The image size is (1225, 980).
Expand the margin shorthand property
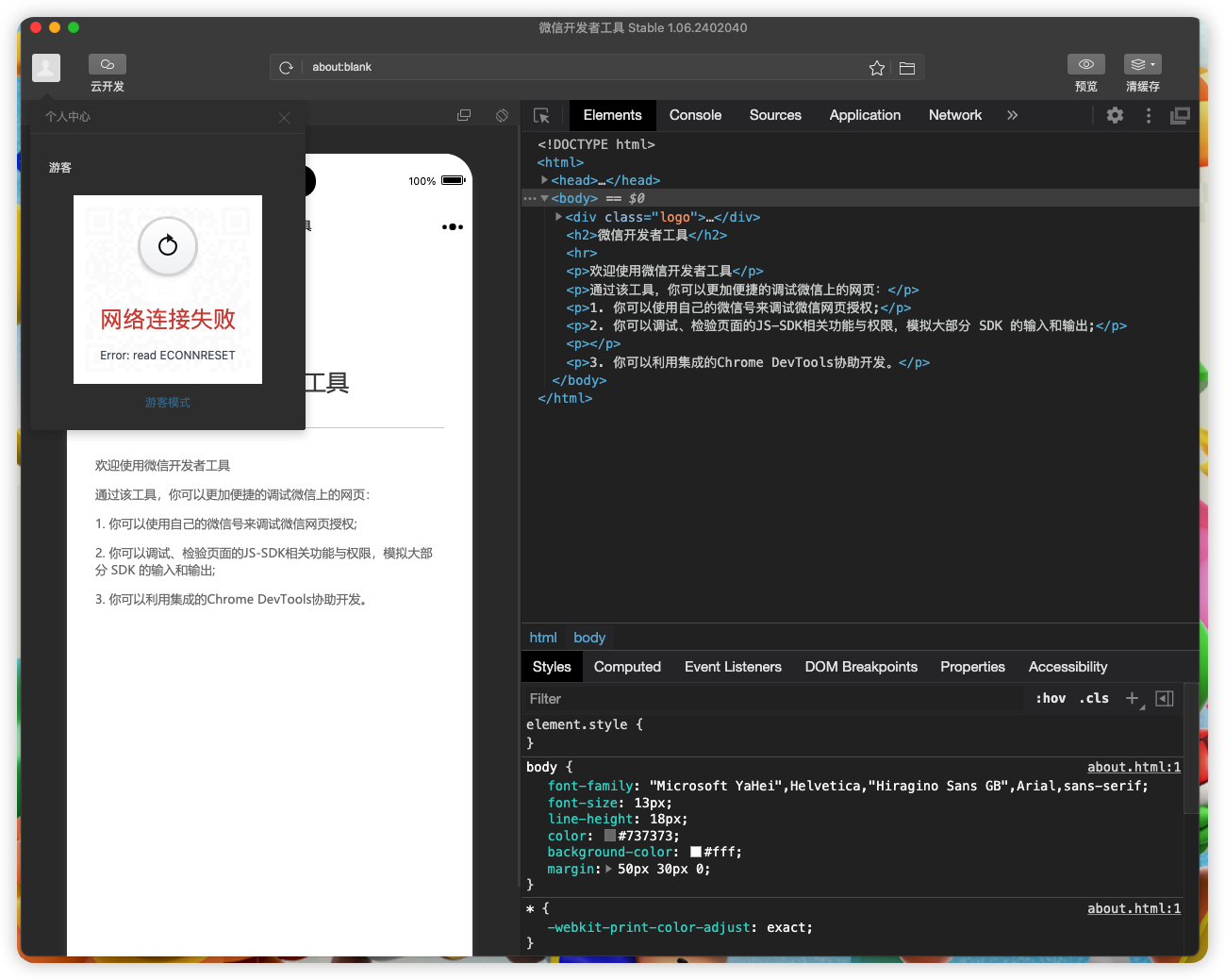[608, 869]
